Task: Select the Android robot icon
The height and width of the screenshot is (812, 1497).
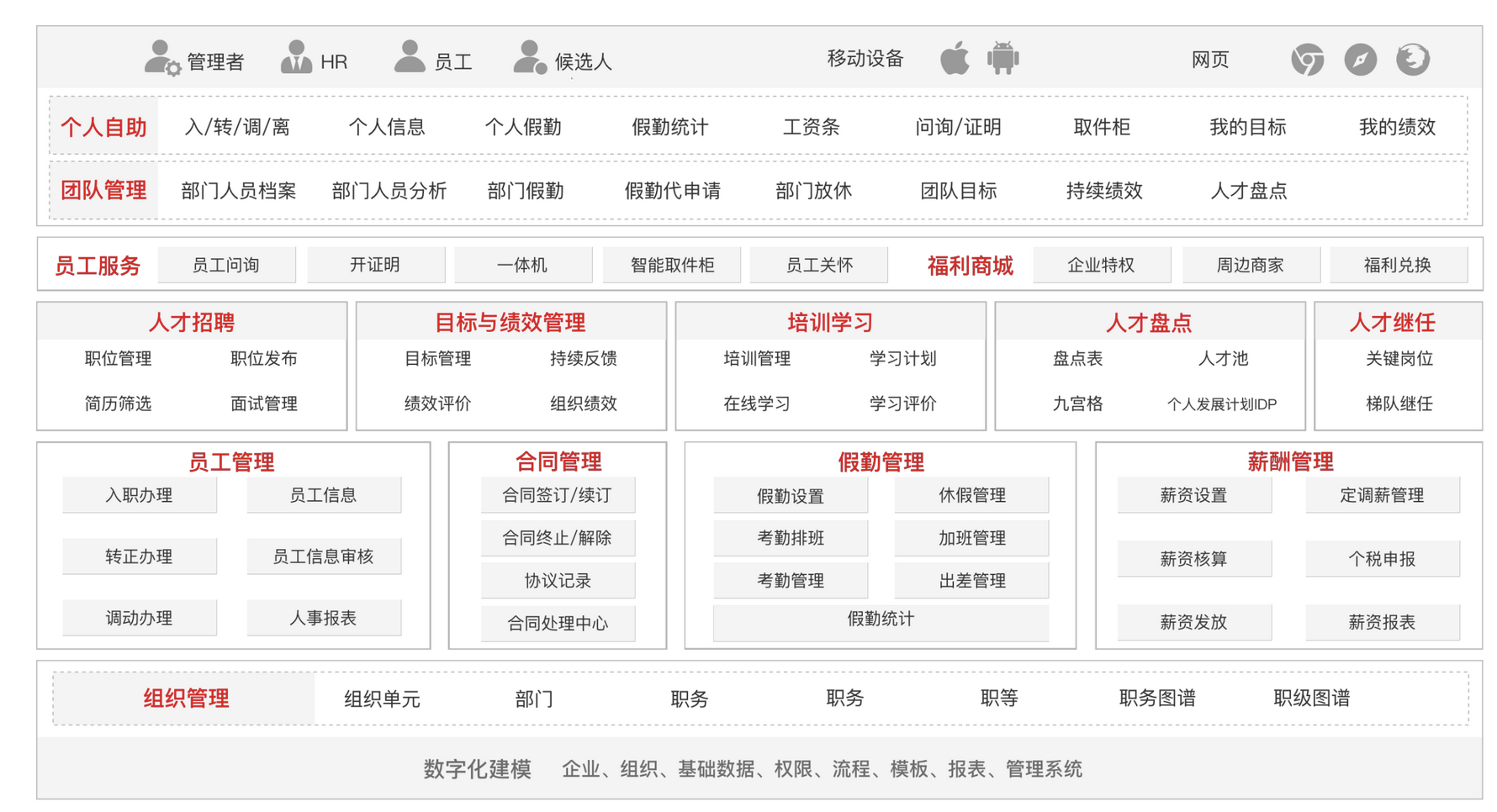Action: click(1002, 58)
